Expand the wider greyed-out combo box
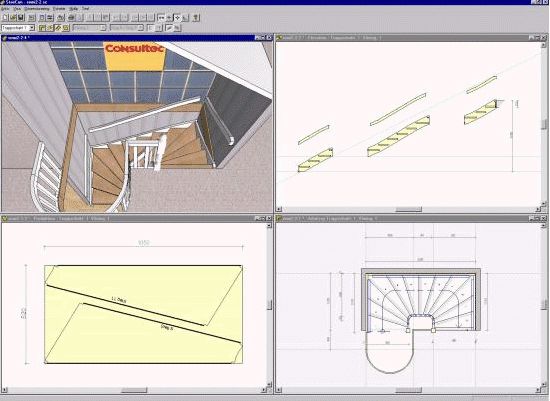The width and height of the screenshot is (550, 401). [141, 28]
